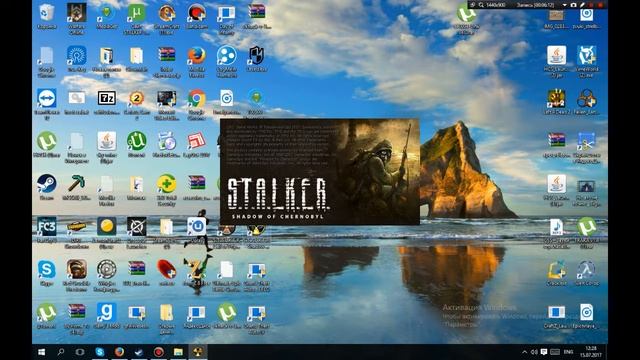The width and height of the screenshot is (640, 360).
Task: Open the Left 4 Dead 2 shortcut
Action: 556,99
